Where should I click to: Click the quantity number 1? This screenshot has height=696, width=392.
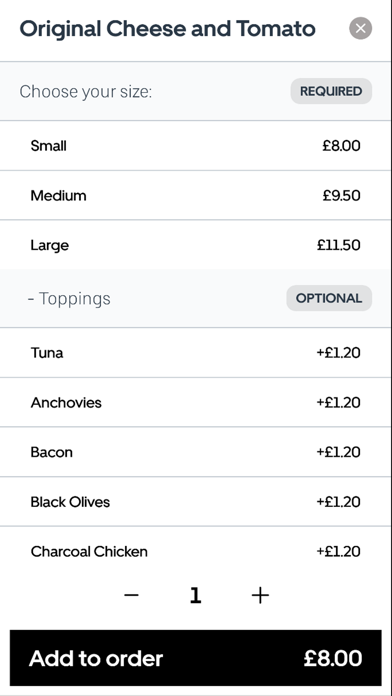[195, 595]
